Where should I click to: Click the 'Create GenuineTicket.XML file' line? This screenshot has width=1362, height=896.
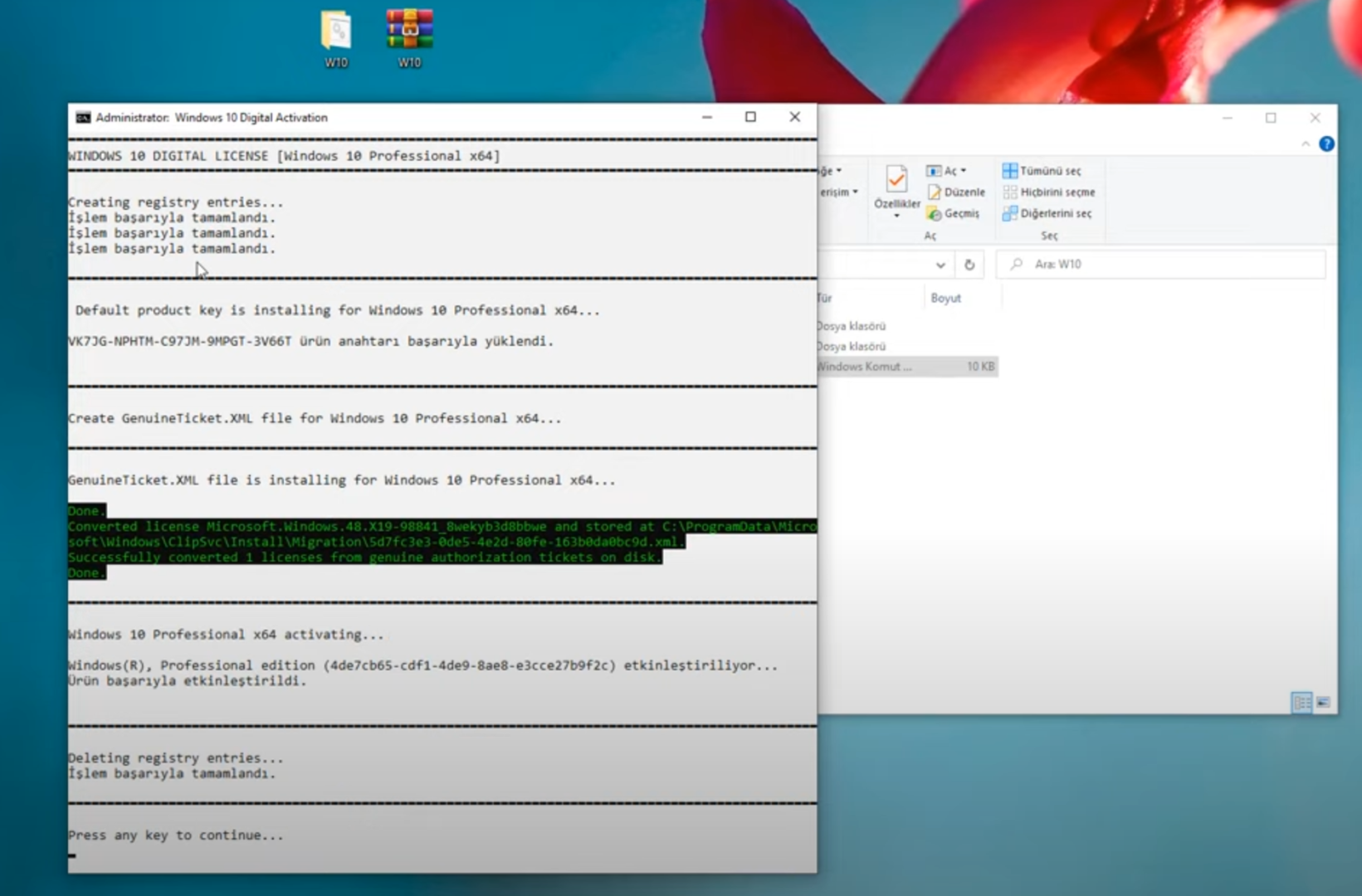(315, 418)
